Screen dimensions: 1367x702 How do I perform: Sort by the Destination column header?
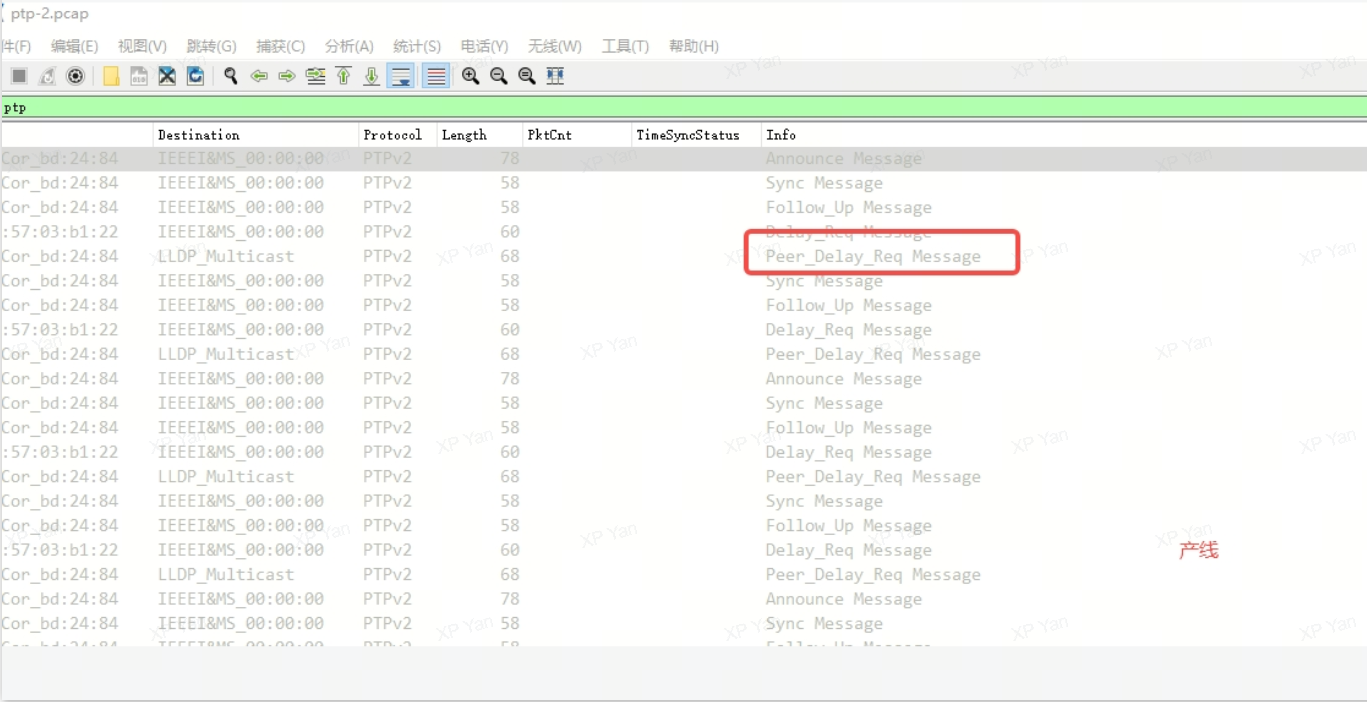(x=256, y=135)
